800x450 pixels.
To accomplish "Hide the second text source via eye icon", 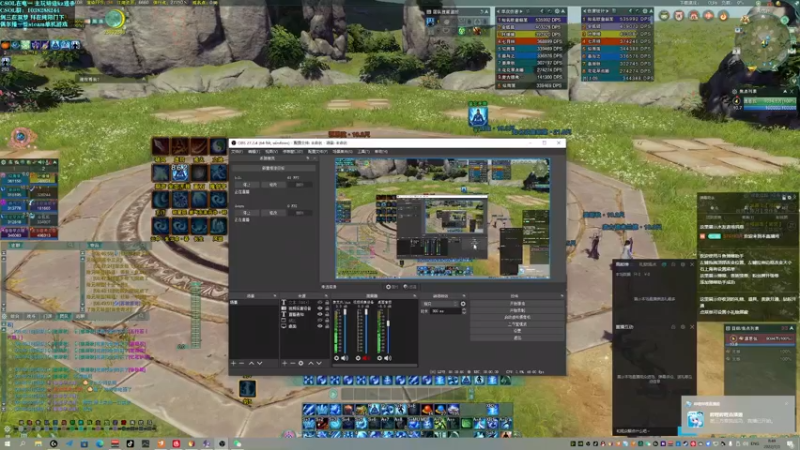I will click(x=320, y=314).
